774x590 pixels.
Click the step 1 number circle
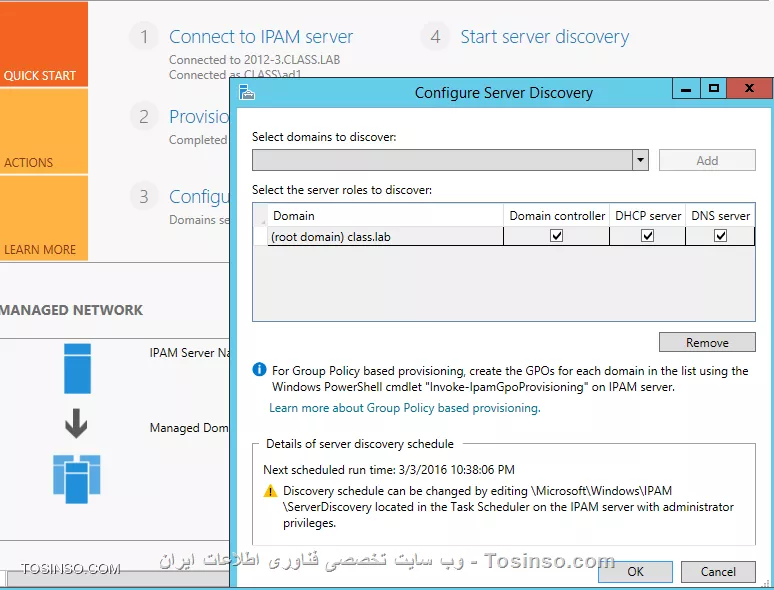pos(144,37)
